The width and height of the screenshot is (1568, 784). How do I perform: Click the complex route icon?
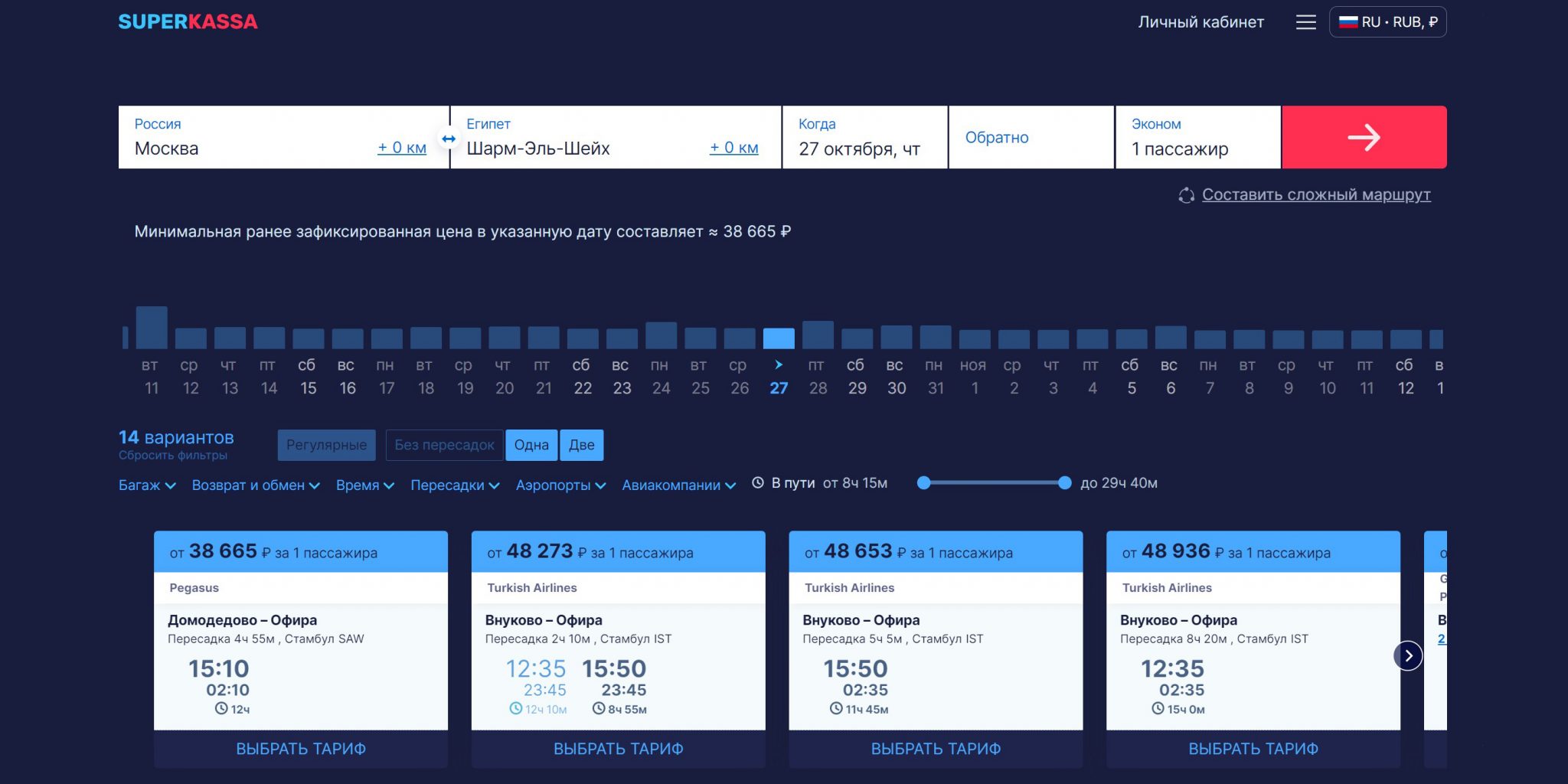tap(1186, 196)
